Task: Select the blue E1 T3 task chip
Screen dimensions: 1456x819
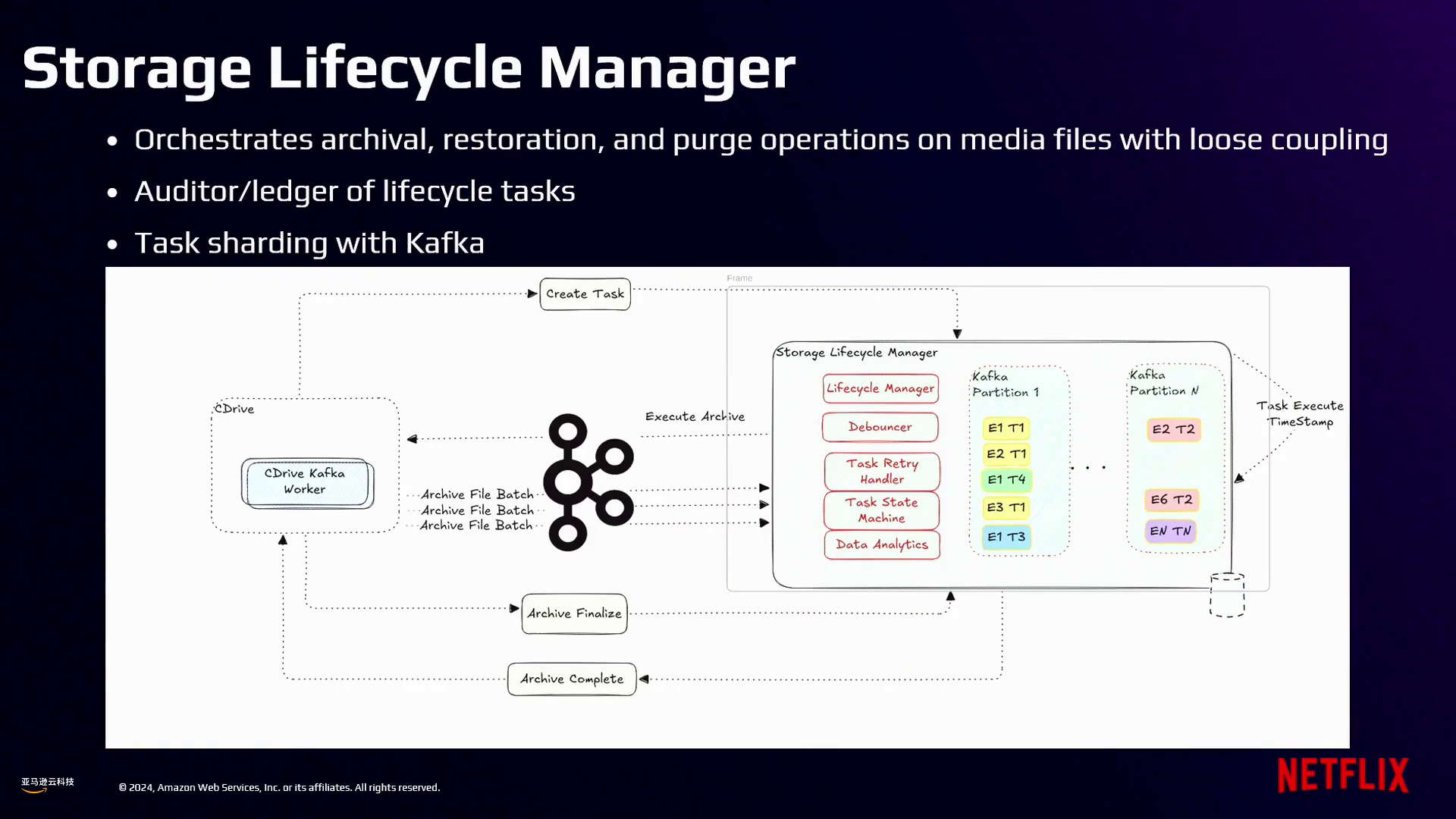Action: [1006, 537]
